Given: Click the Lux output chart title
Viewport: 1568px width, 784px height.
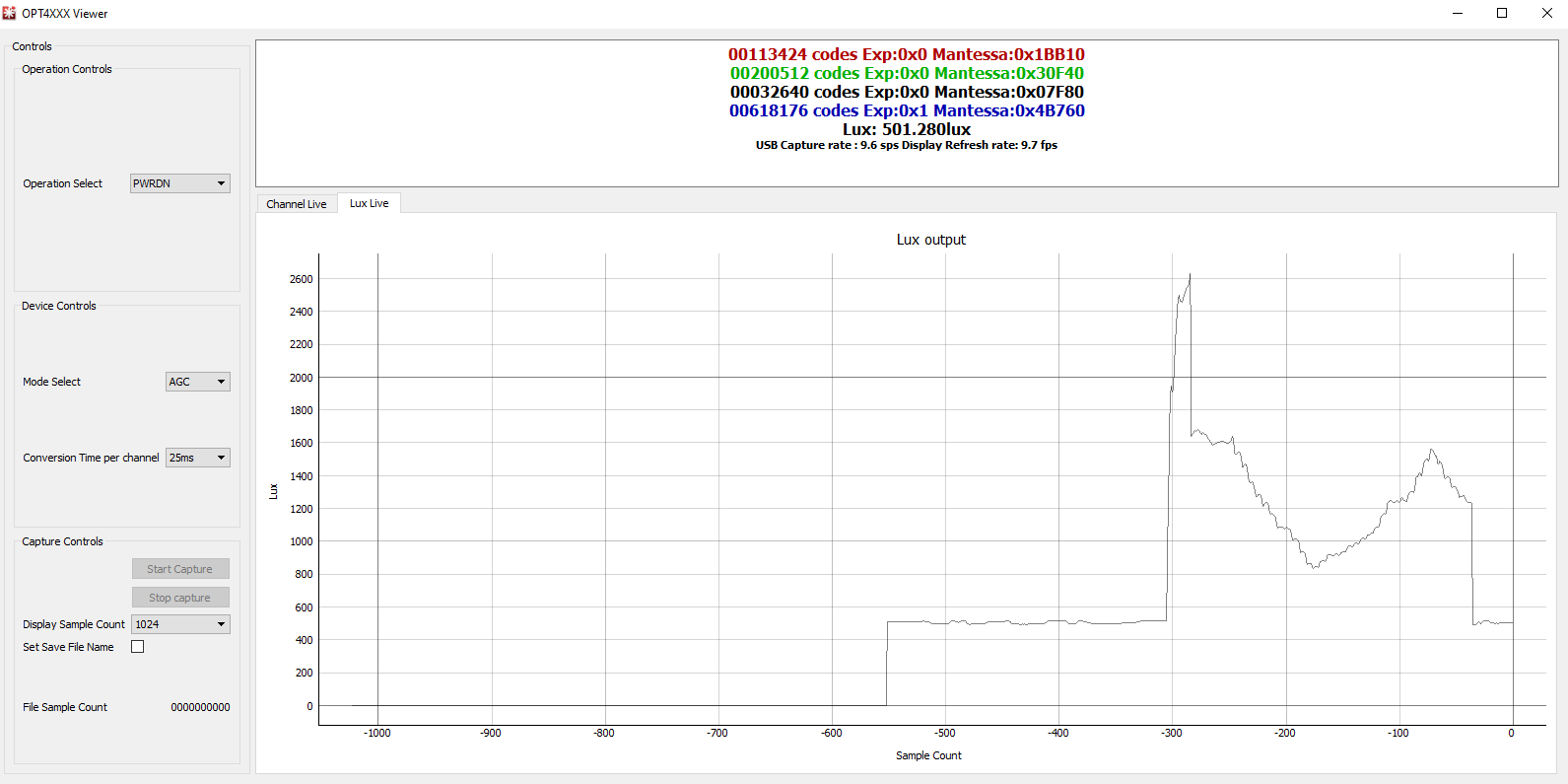Looking at the screenshot, I should pyautogui.click(x=930, y=240).
